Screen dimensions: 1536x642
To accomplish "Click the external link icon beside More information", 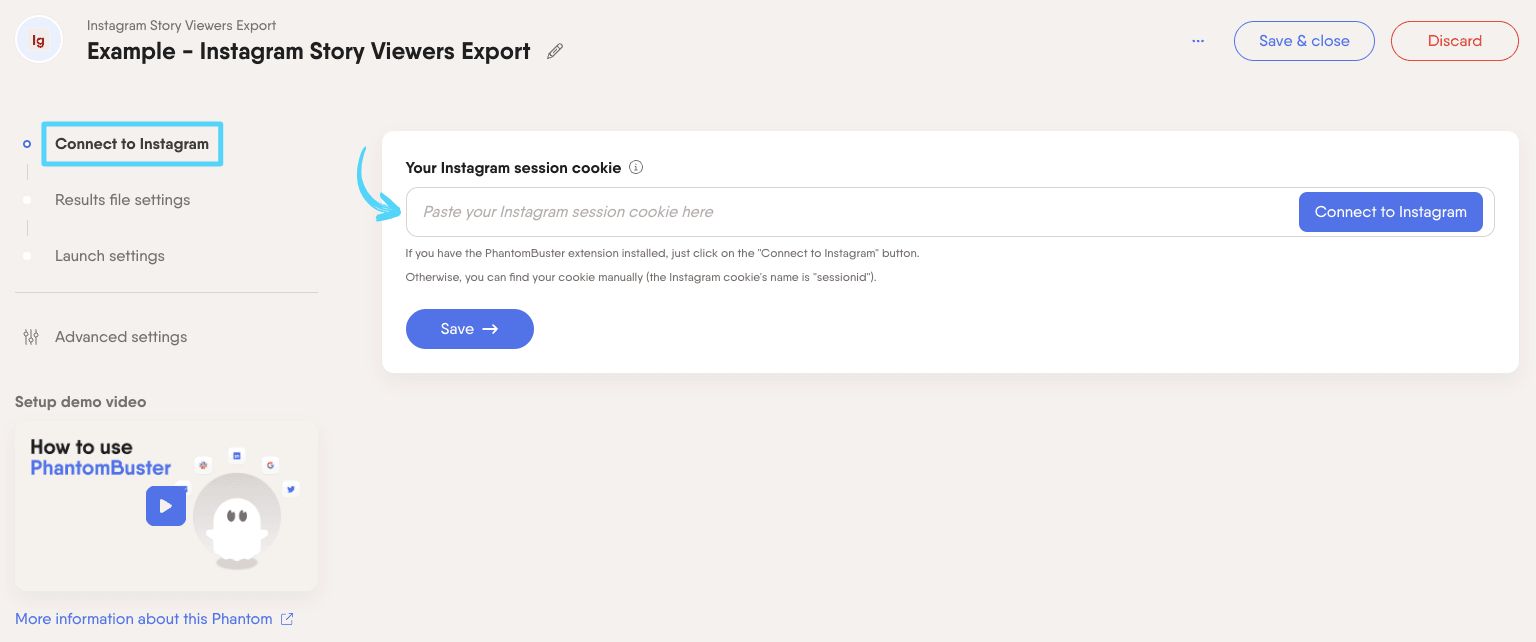I will (x=287, y=619).
